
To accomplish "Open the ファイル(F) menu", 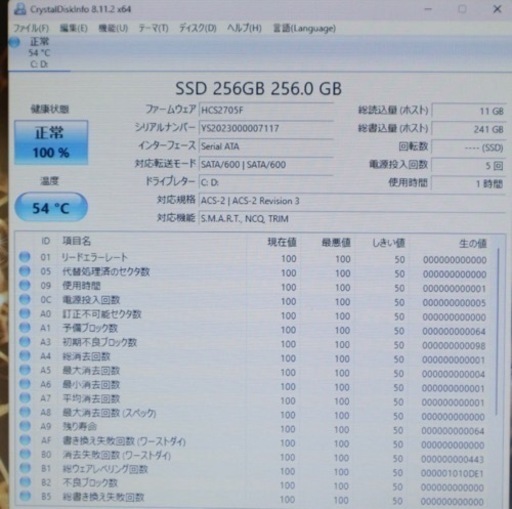I will coord(31,28).
